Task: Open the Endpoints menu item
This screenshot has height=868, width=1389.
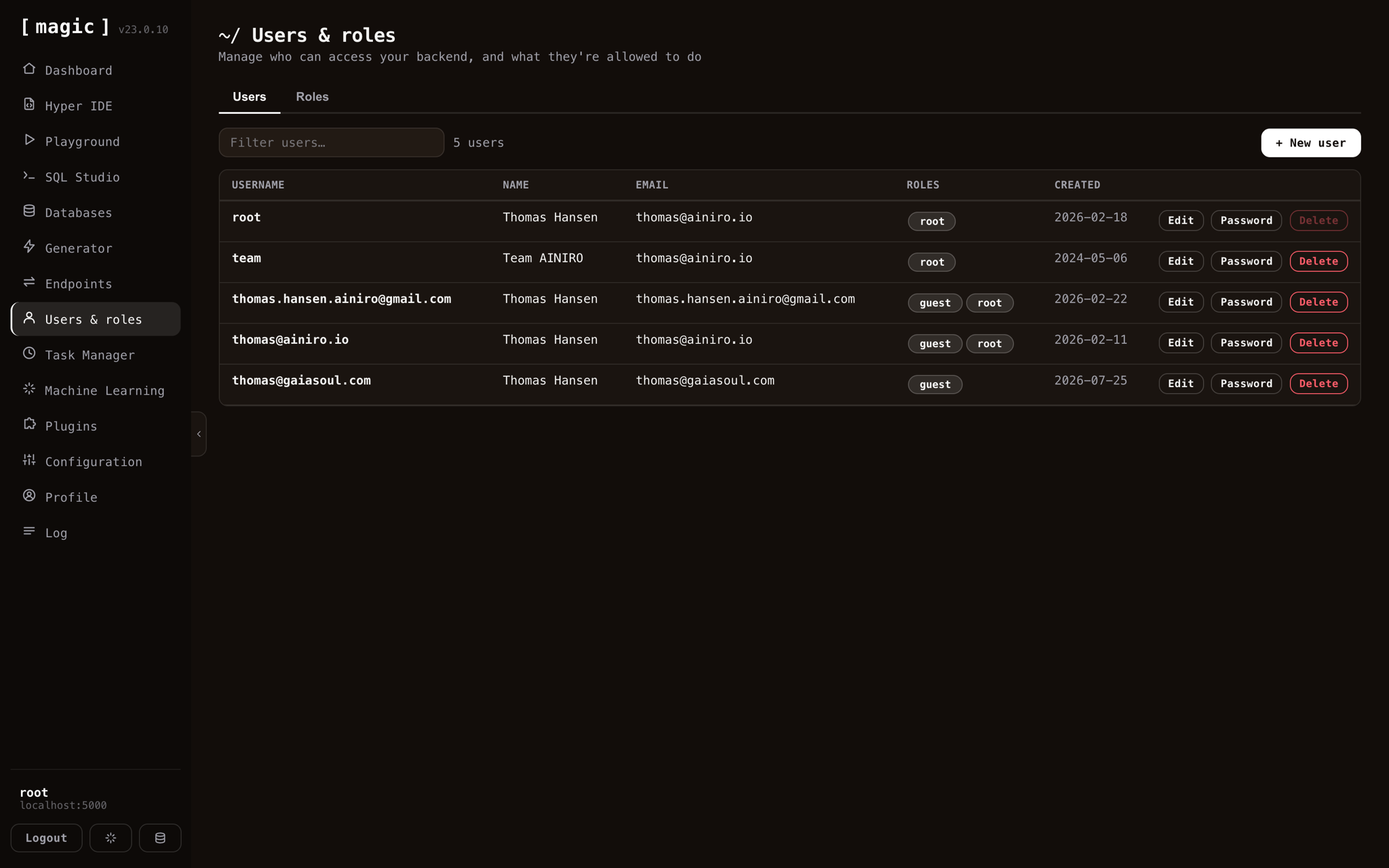Action: [x=96, y=283]
